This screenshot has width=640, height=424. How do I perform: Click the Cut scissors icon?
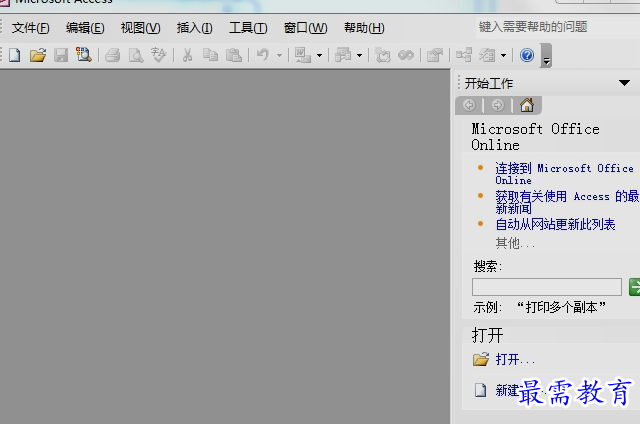pos(188,55)
